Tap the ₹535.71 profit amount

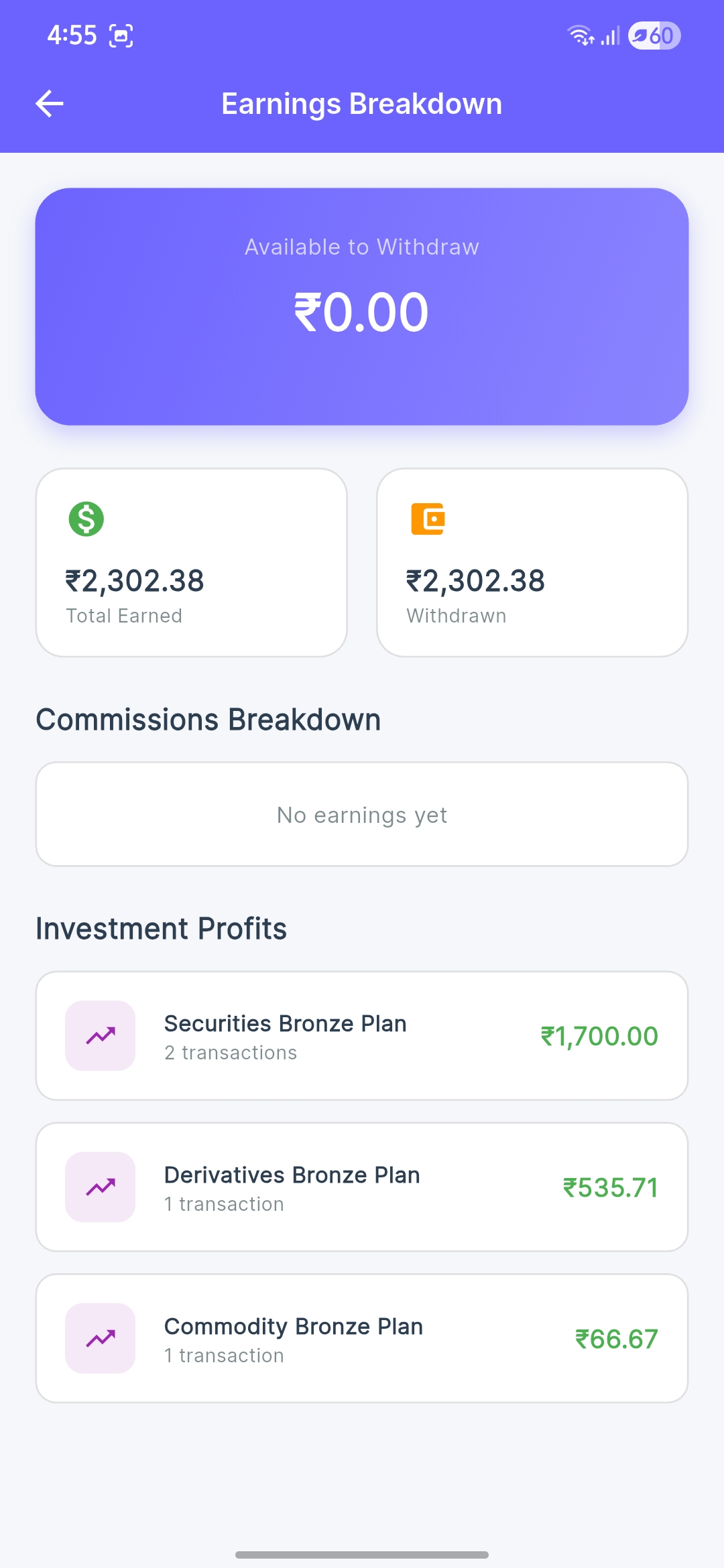pos(611,1188)
